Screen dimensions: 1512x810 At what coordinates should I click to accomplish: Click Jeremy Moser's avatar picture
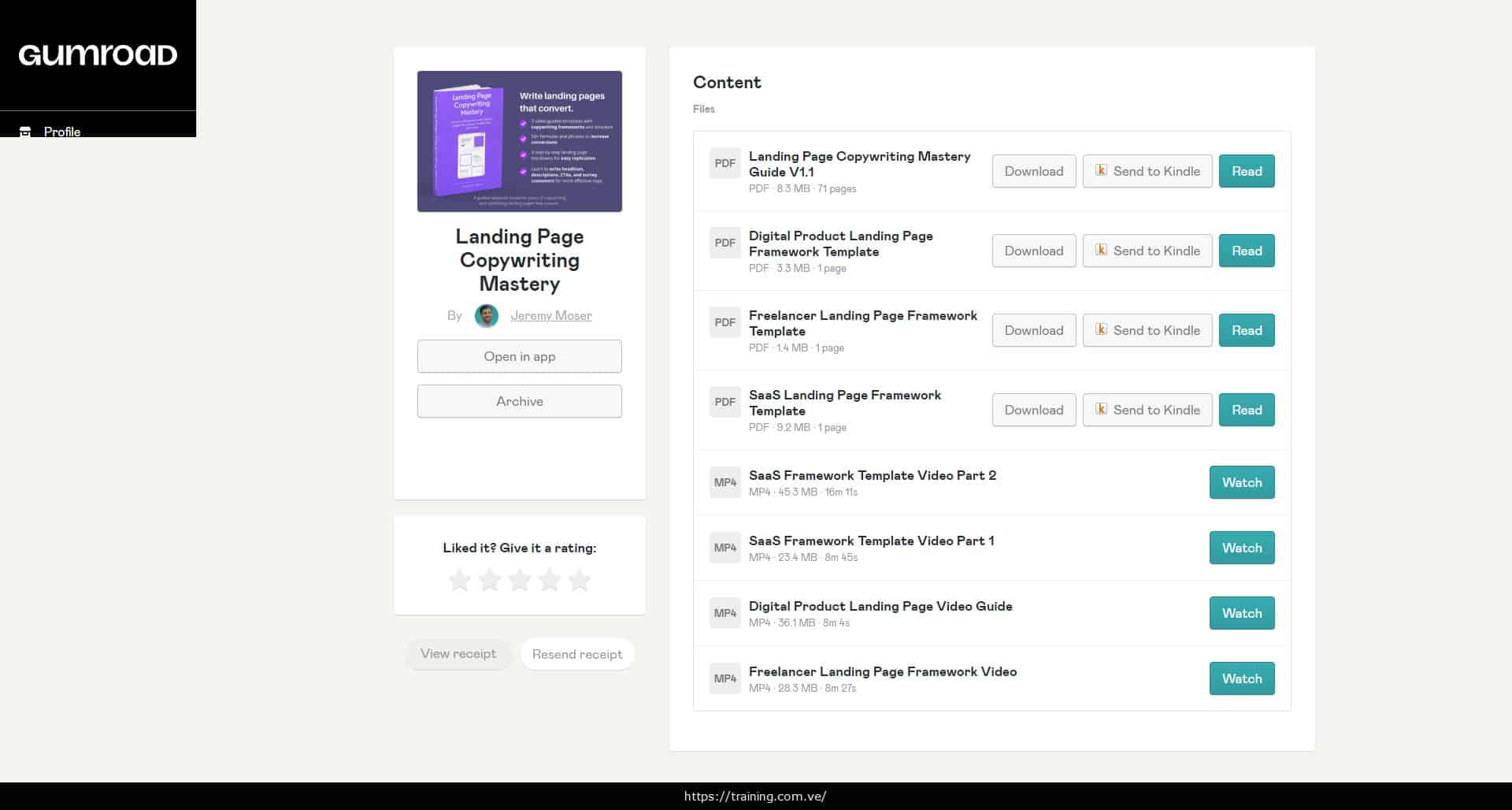pyautogui.click(x=487, y=316)
